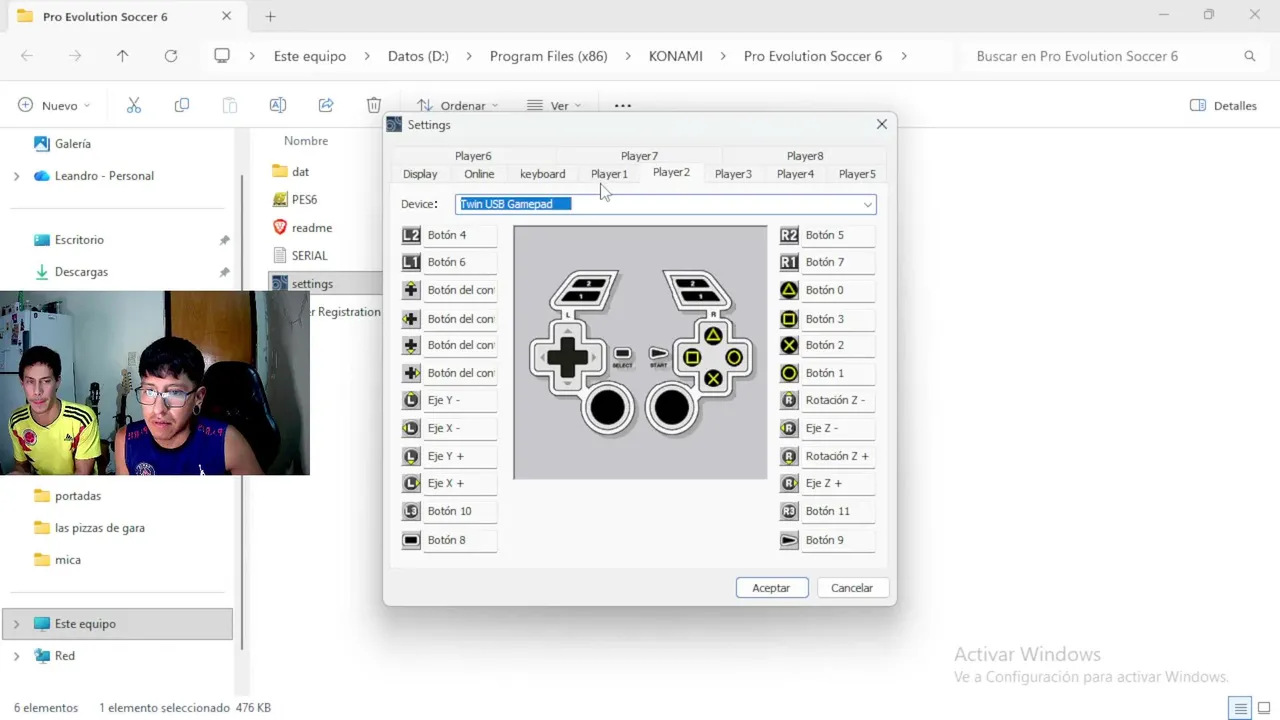1280x720 pixels.
Task: Click the square button icon beside Botón 3
Action: pyautogui.click(x=789, y=319)
